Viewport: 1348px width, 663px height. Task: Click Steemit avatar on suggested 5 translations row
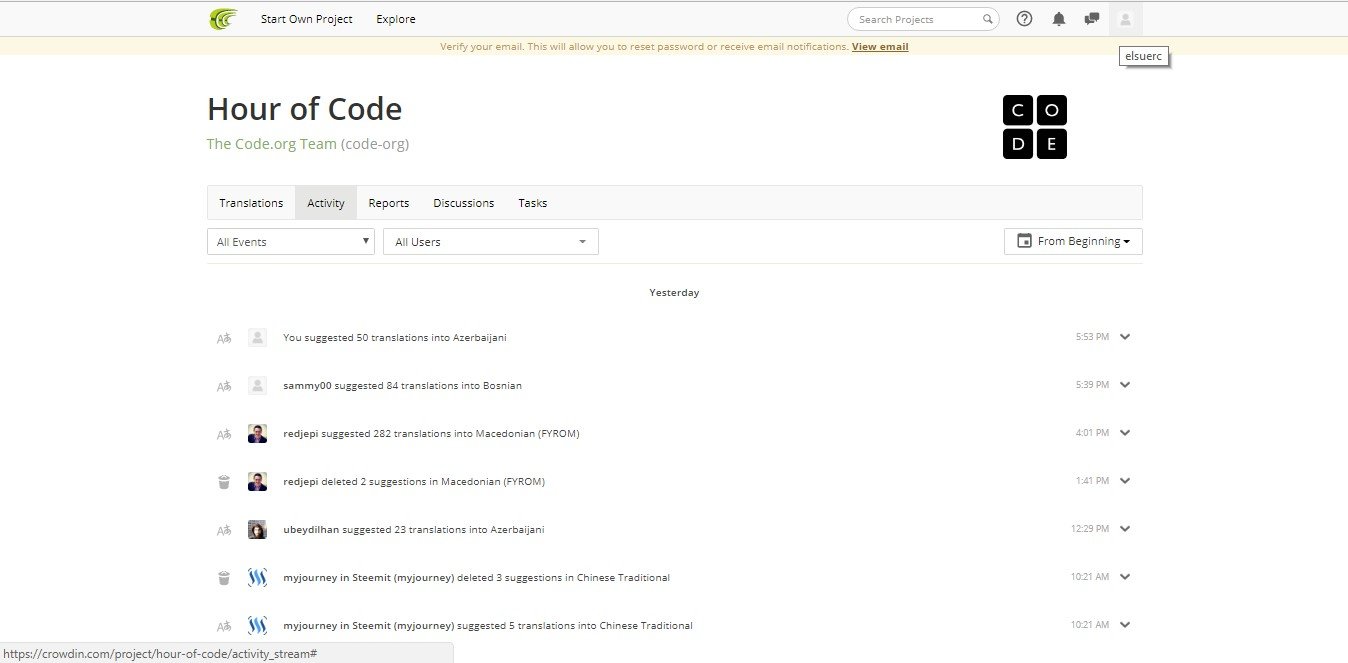pyautogui.click(x=257, y=625)
